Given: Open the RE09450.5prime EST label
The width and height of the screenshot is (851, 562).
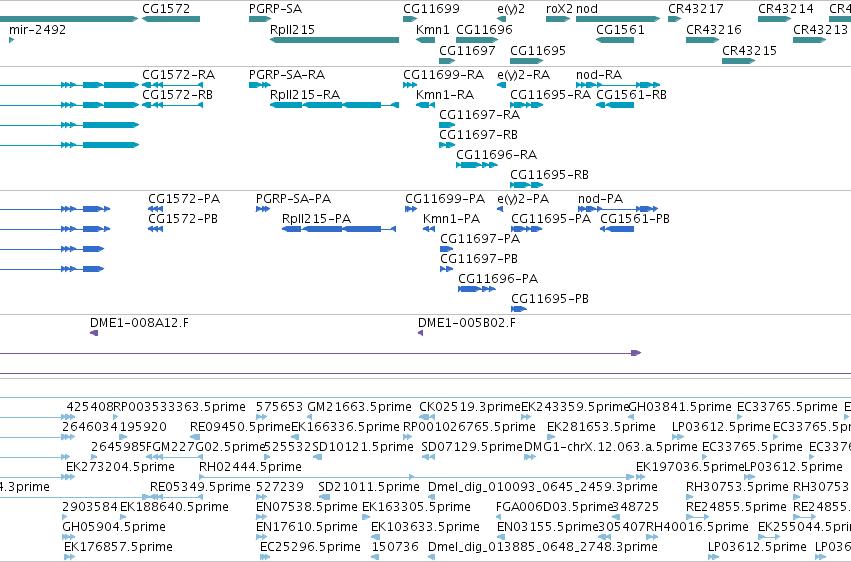Looking at the screenshot, I should pyautogui.click(x=240, y=426).
